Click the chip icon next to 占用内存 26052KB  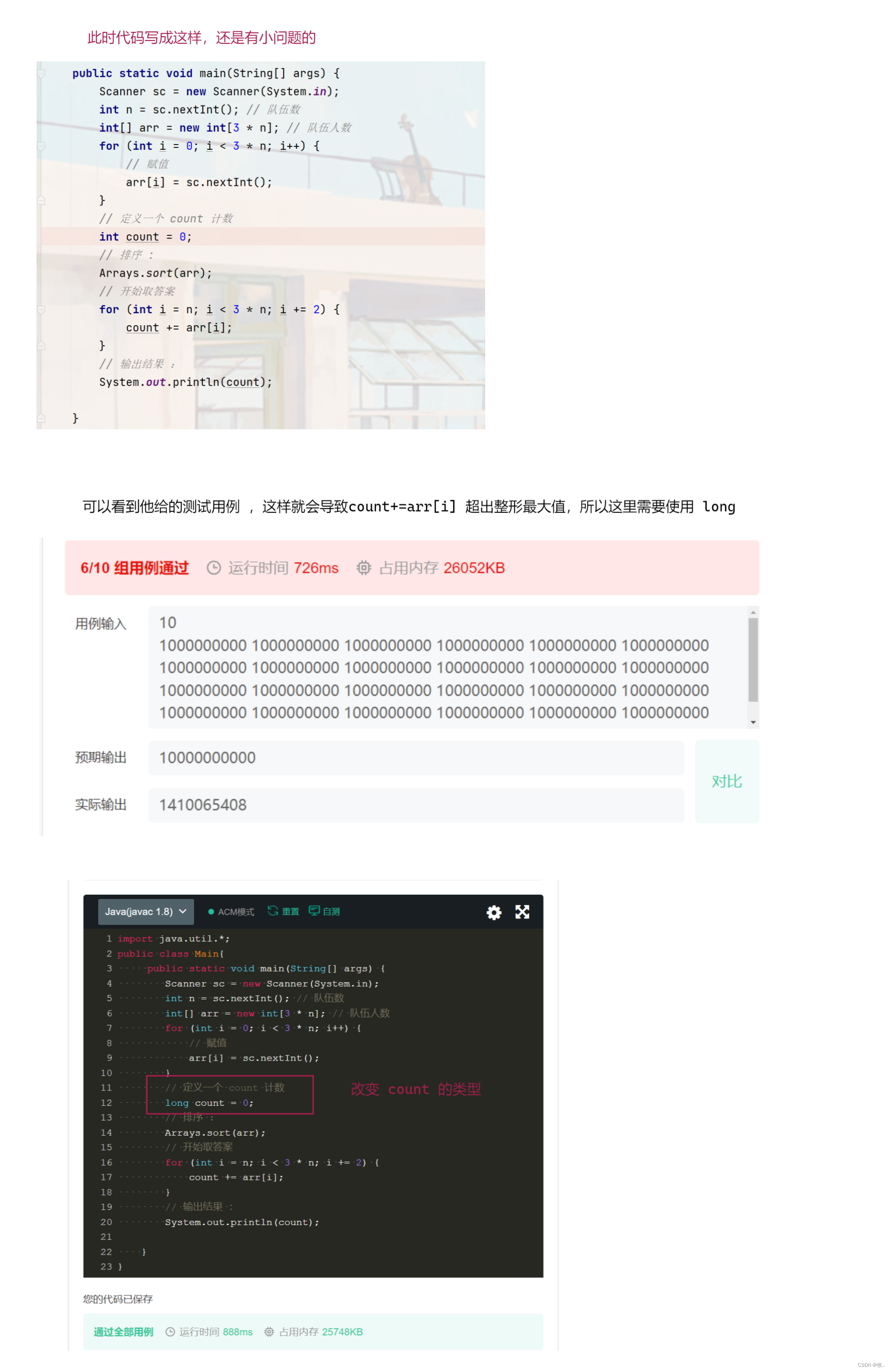pyautogui.click(x=364, y=568)
